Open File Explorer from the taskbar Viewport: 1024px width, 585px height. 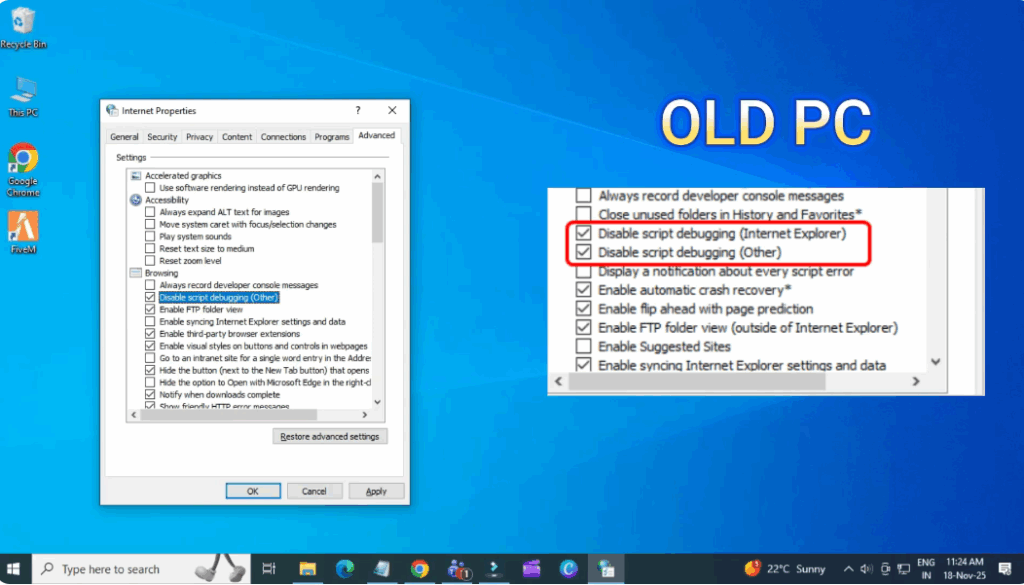point(307,569)
